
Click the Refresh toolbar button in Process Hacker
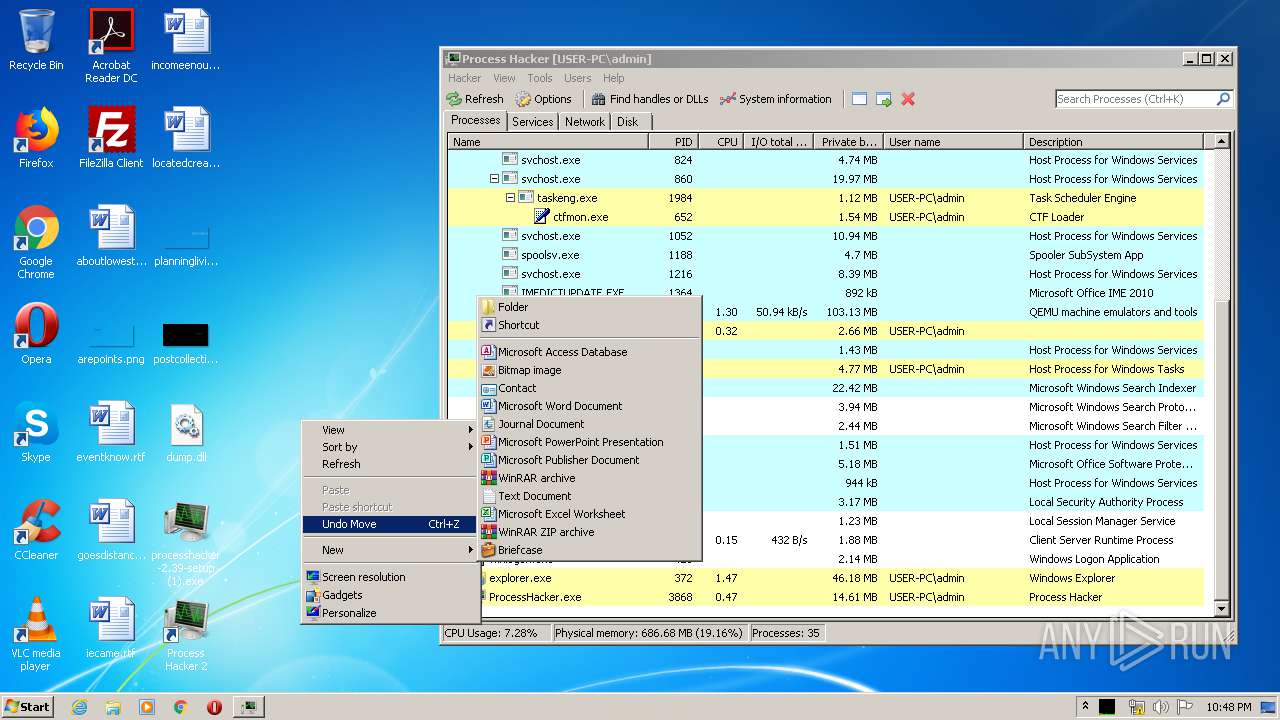(475, 99)
